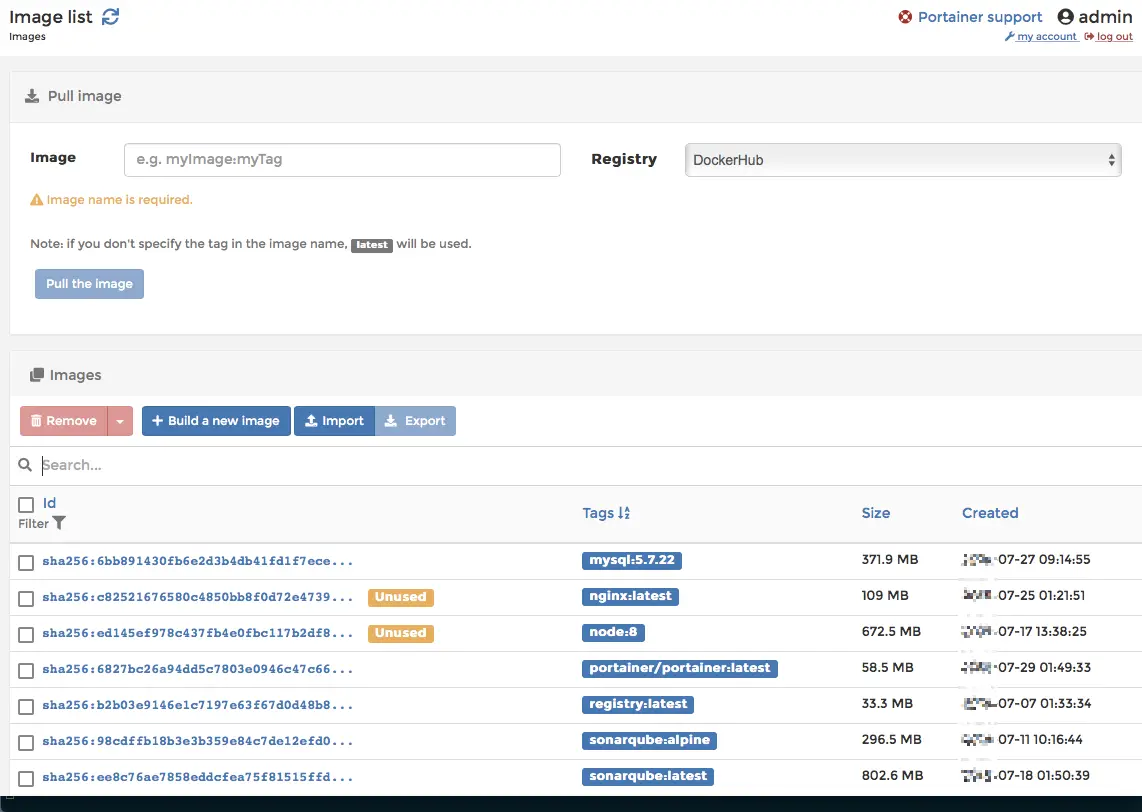This screenshot has width=1142, height=812.
Task: Click the 802.6 MB size value
Action: coord(892,776)
